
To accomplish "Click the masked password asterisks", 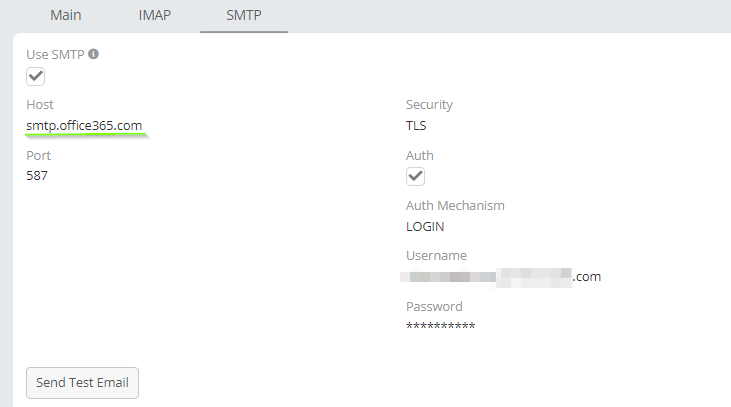I will coord(441,326).
